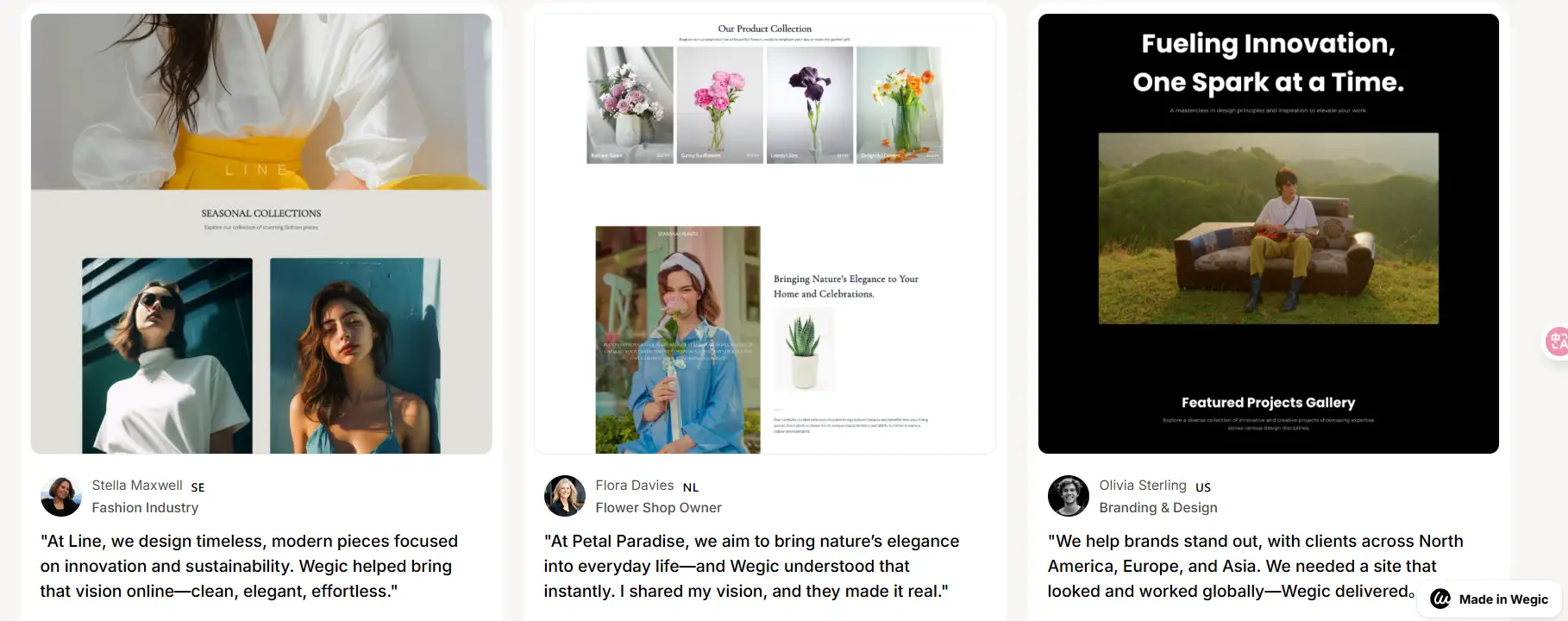Click the Branding & Design label
1568x621 pixels.
coord(1158,508)
